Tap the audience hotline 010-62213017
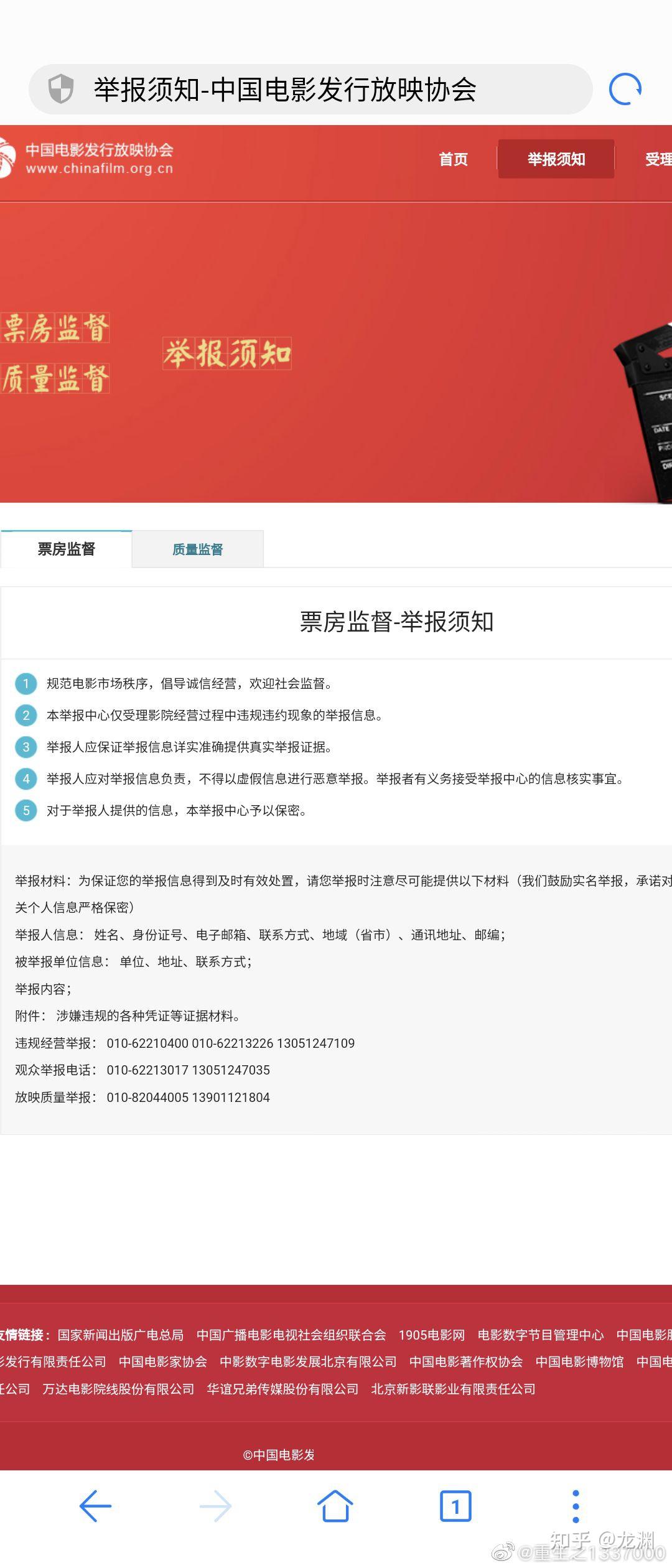 pos(147,1070)
